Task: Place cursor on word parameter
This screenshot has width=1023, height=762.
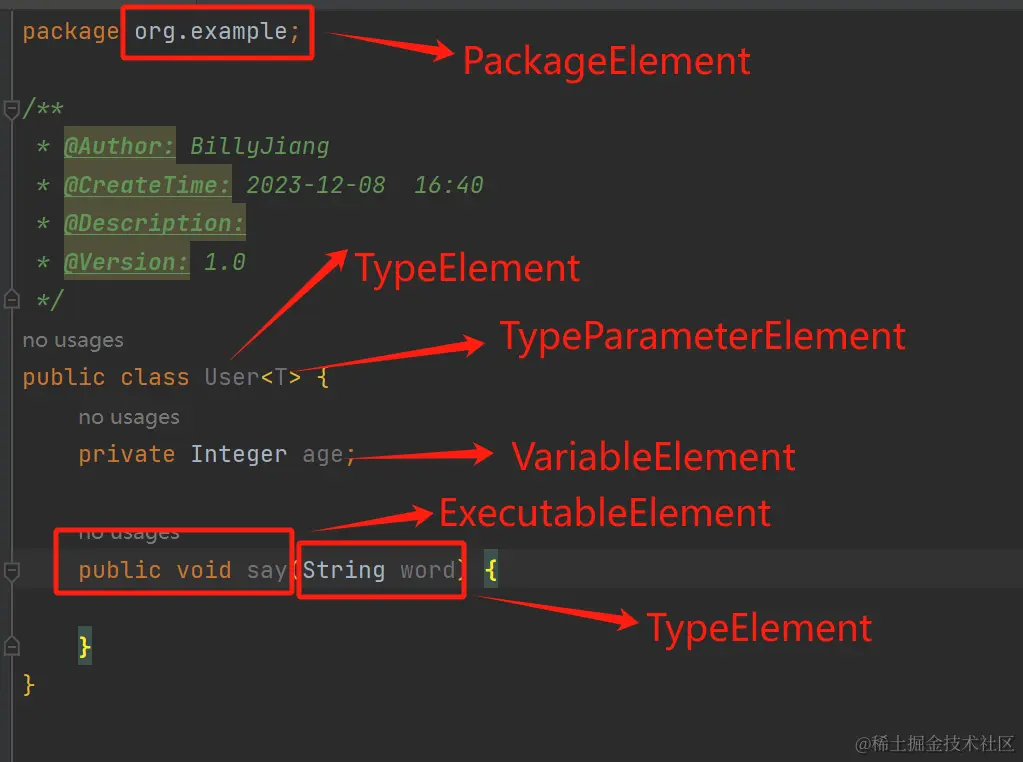Action: click(428, 571)
